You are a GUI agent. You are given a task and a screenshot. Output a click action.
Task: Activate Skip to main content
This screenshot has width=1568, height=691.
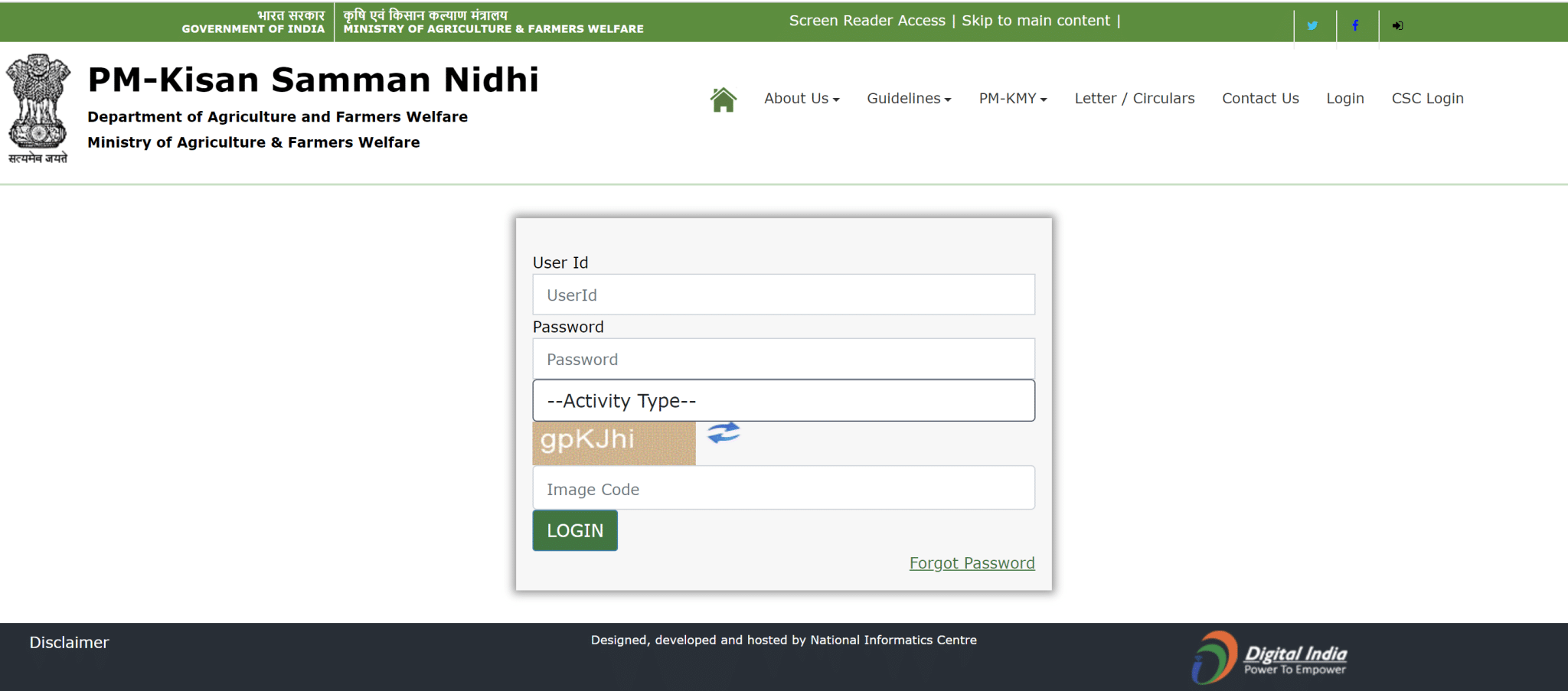point(1037,21)
